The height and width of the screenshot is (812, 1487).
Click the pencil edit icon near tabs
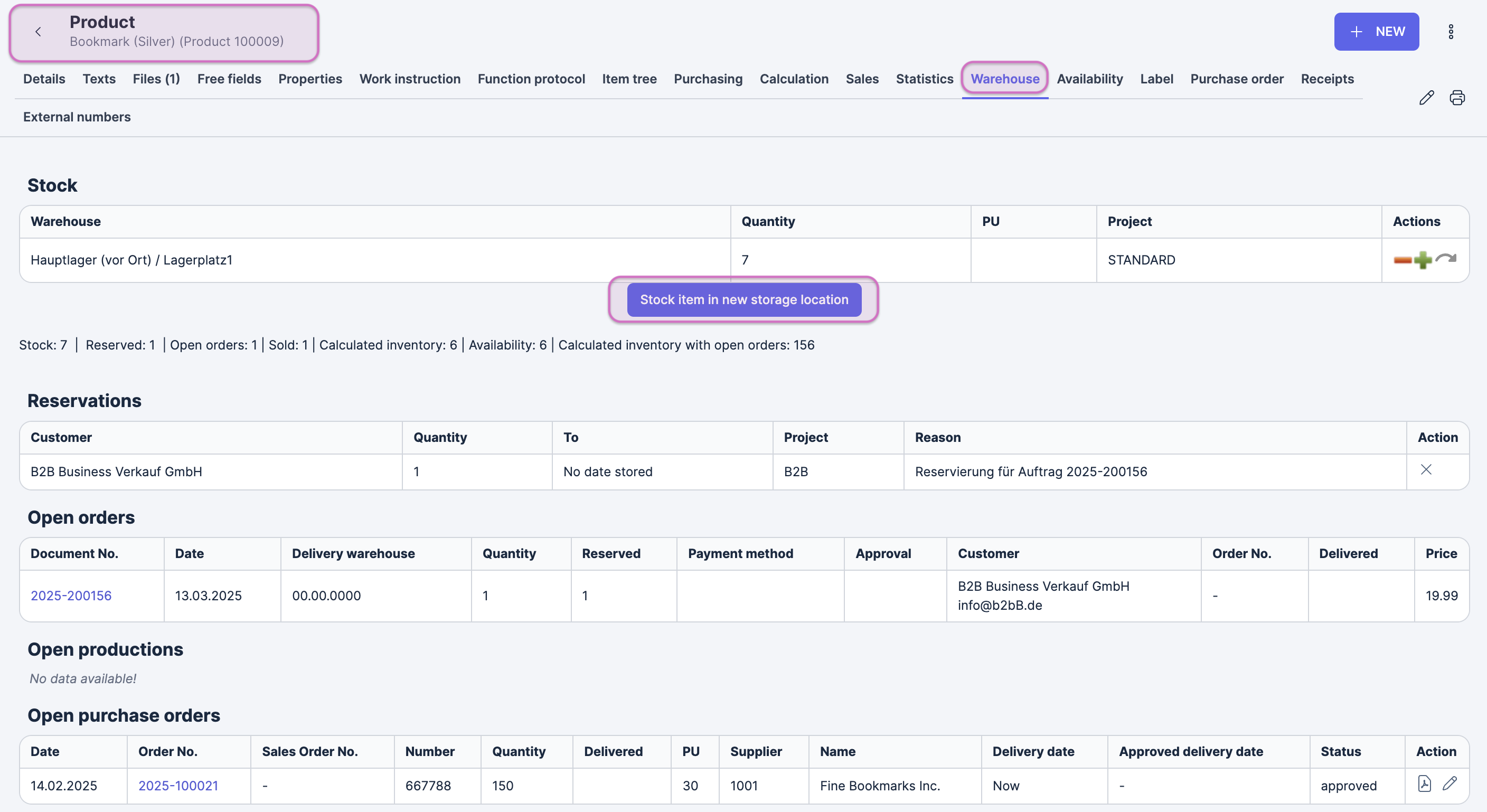click(1426, 98)
